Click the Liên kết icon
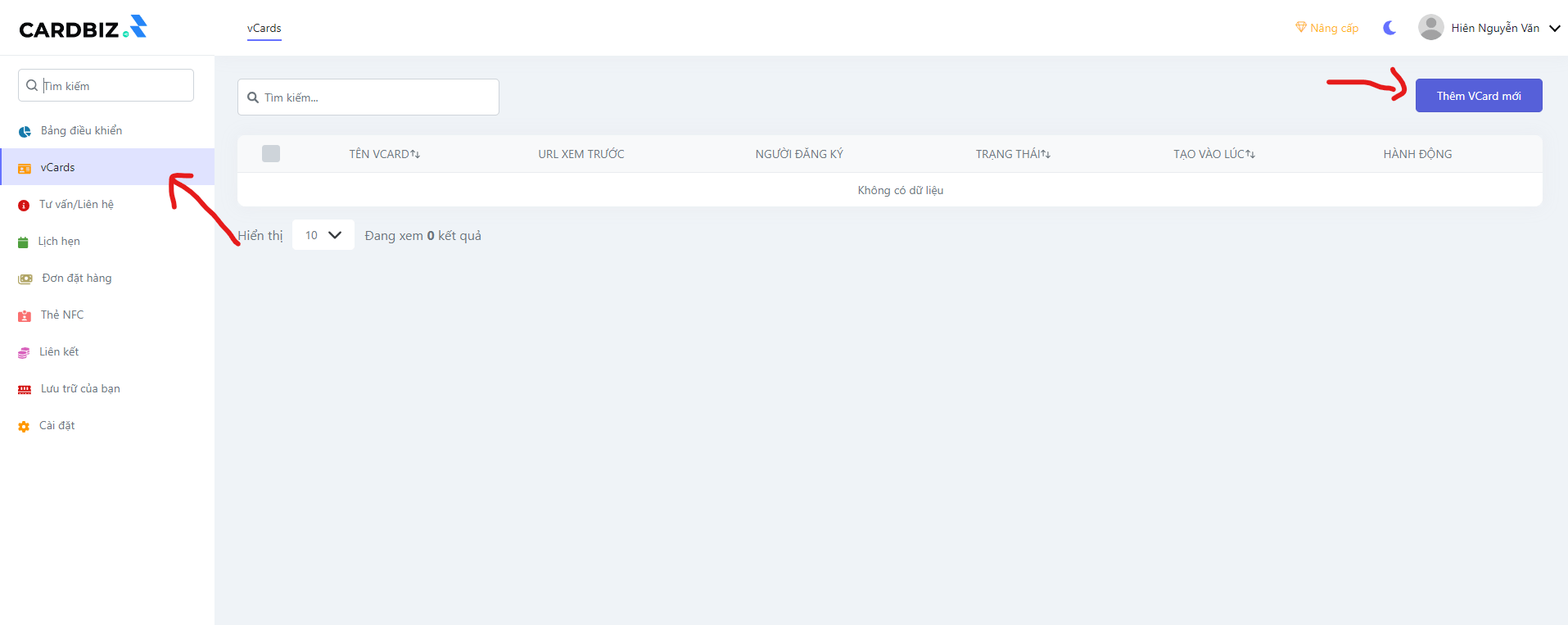The height and width of the screenshot is (625, 1568). click(x=24, y=352)
